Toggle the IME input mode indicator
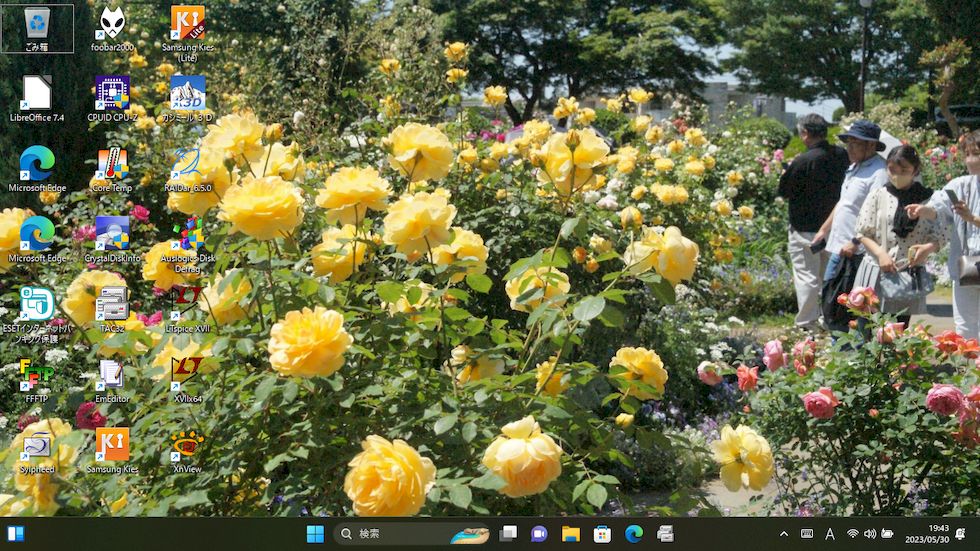Viewport: 980px width, 551px height. coord(830,534)
